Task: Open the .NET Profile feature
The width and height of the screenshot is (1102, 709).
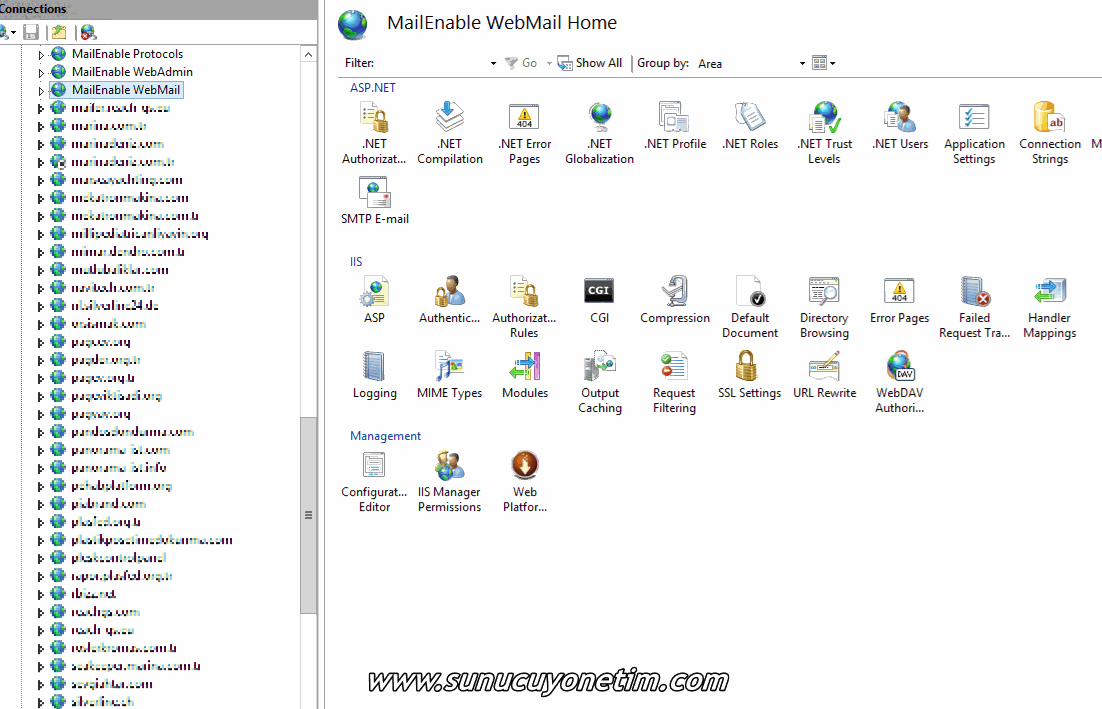Action: pyautogui.click(x=675, y=126)
